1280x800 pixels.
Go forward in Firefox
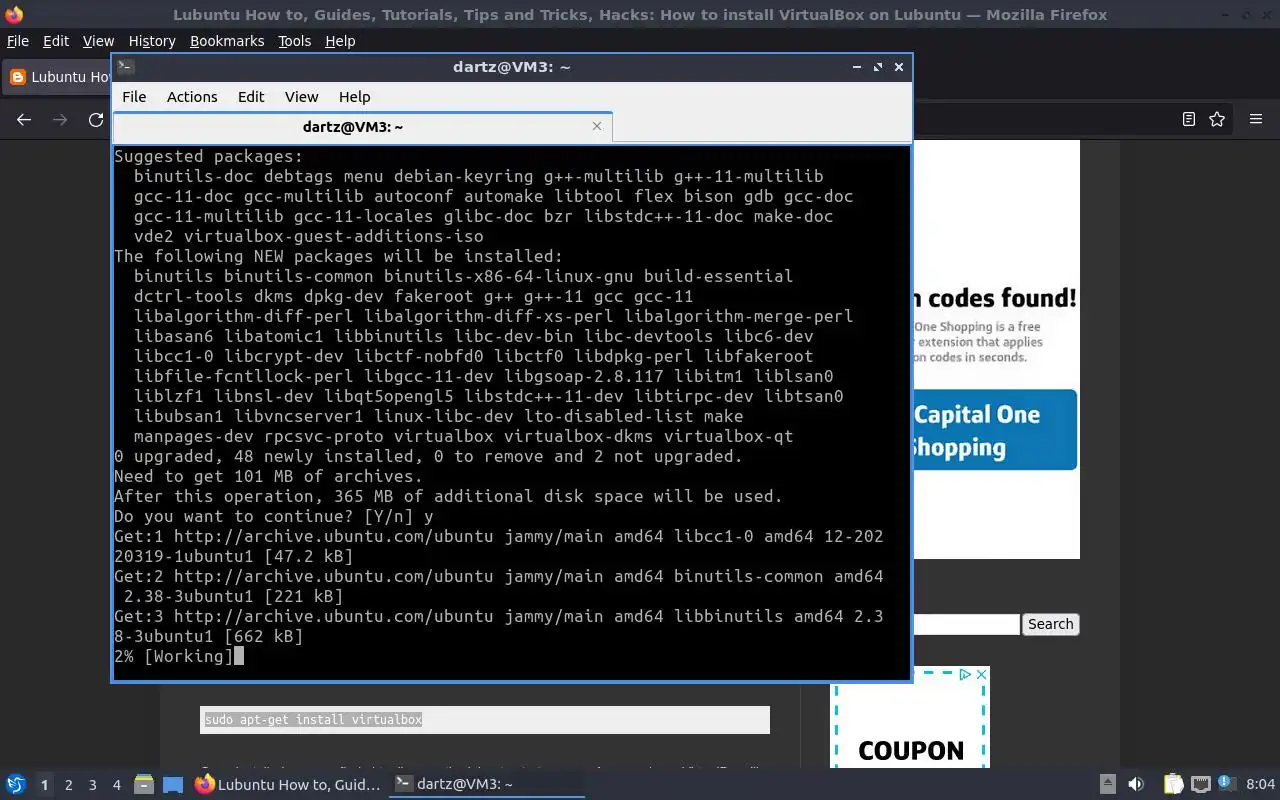click(x=60, y=120)
